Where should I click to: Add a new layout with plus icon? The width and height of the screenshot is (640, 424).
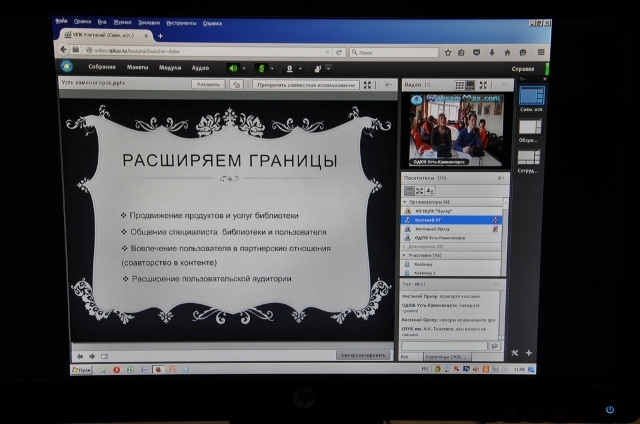coord(529,353)
